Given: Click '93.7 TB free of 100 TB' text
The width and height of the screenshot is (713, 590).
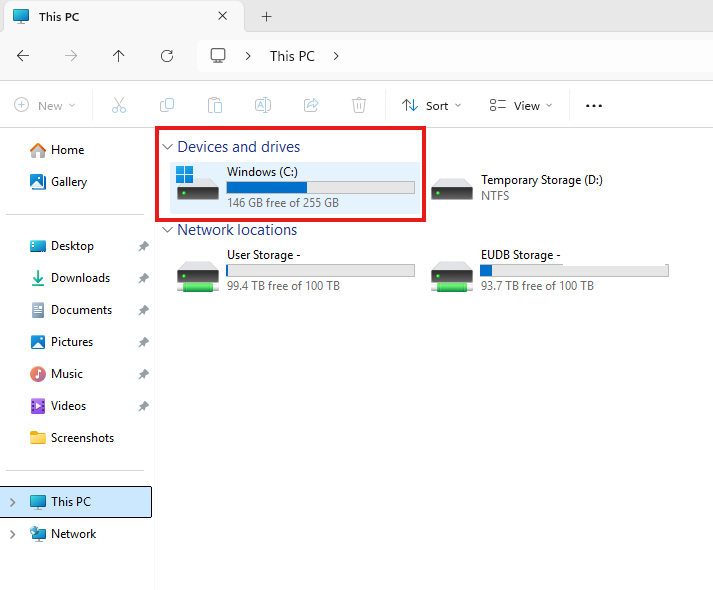Looking at the screenshot, I should 537,286.
